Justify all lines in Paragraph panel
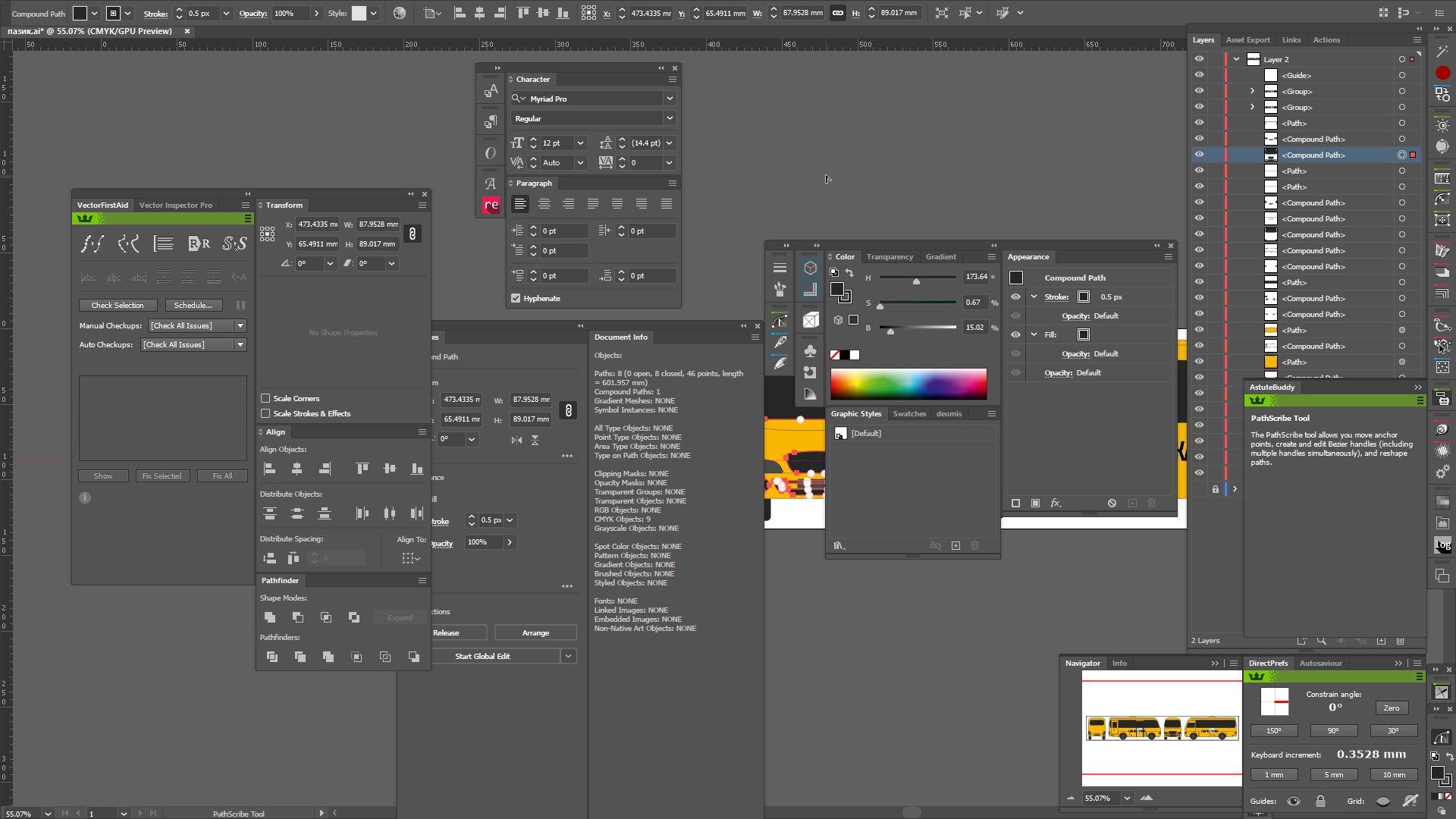This screenshot has height=819, width=1456. (666, 204)
